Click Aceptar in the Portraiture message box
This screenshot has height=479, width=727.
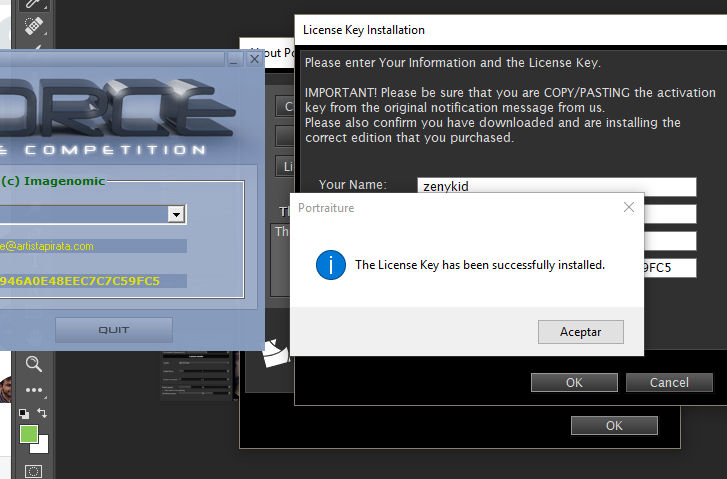pyautogui.click(x=580, y=332)
